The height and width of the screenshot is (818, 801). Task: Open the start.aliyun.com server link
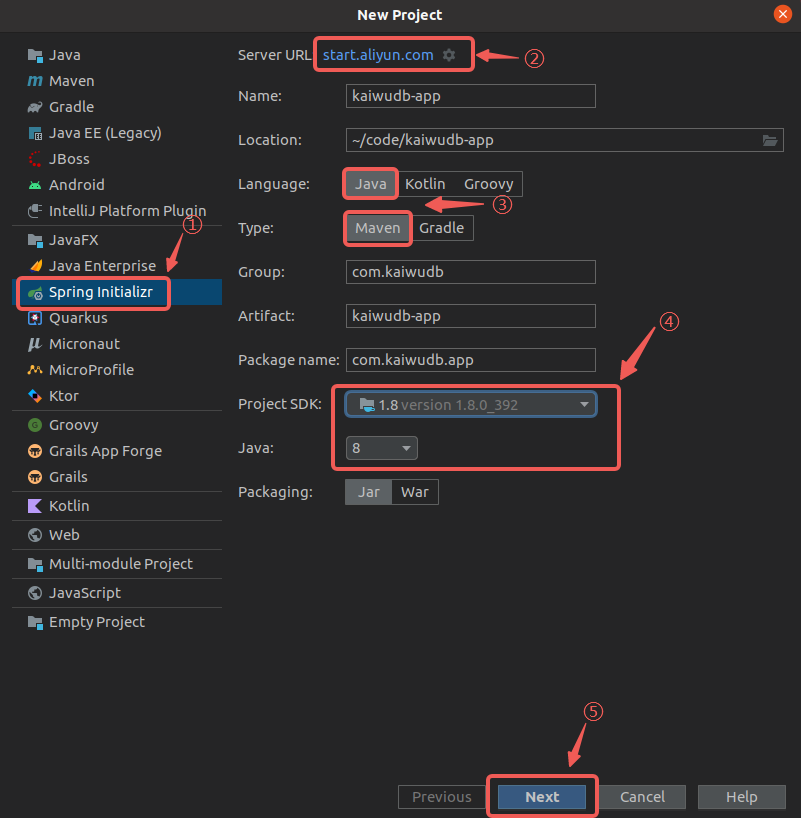pyautogui.click(x=377, y=55)
